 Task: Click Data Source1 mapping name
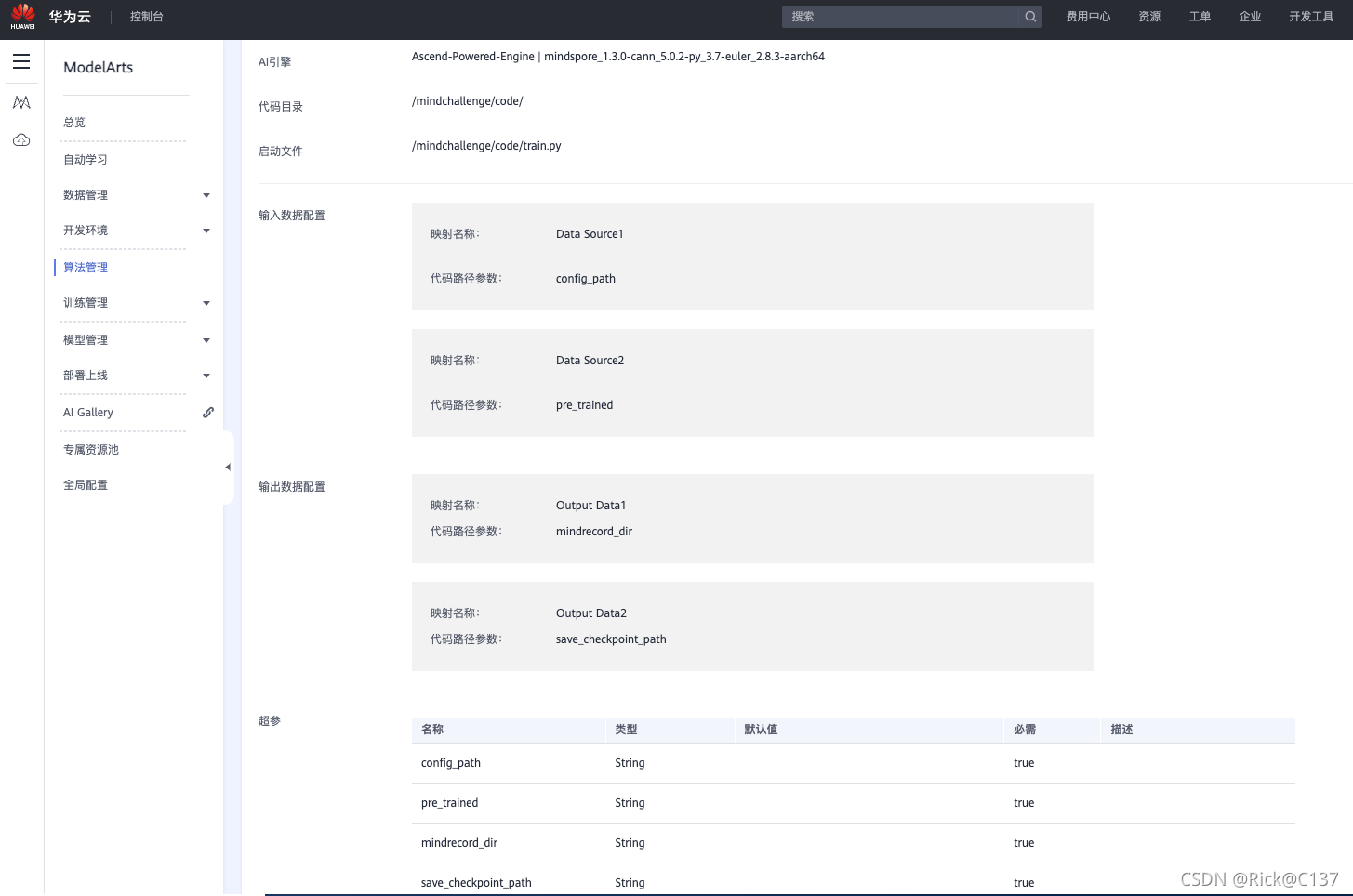(590, 234)
